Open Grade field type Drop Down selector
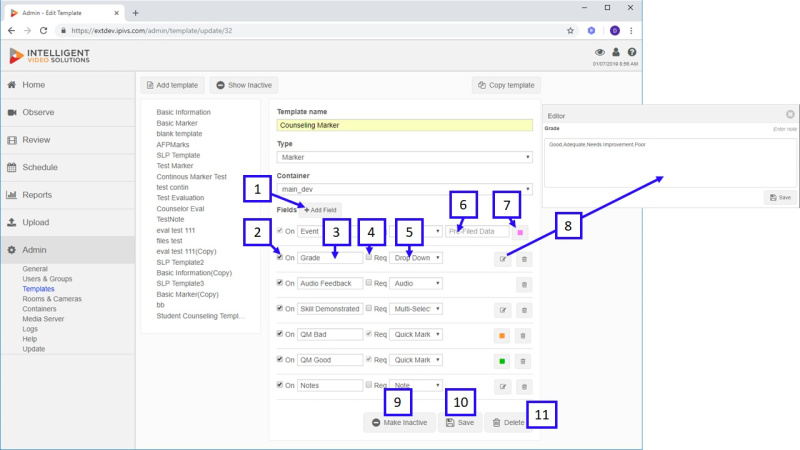800x450 pixels. [x=416, y=258]
